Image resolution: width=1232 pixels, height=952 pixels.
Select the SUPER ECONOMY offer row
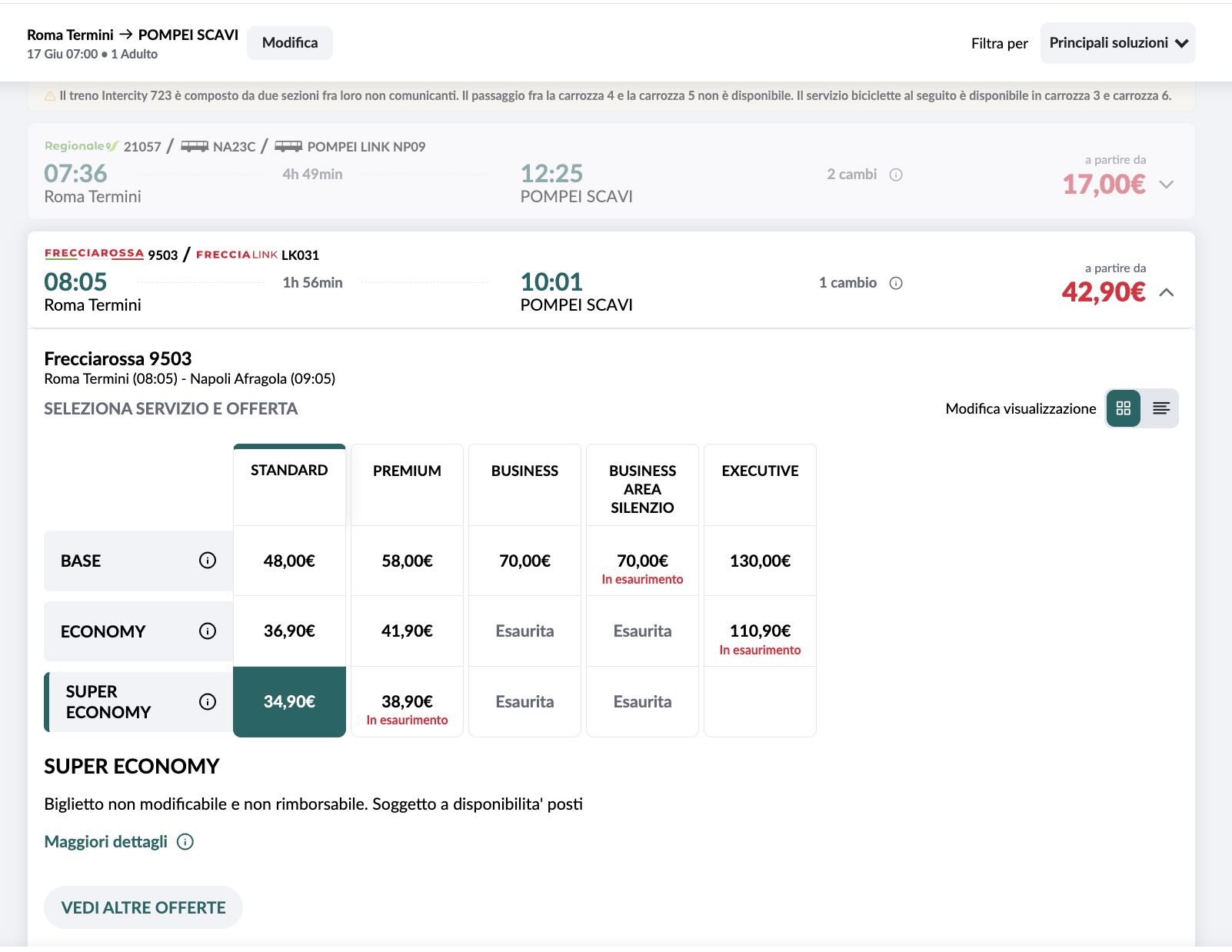[138, 701]
